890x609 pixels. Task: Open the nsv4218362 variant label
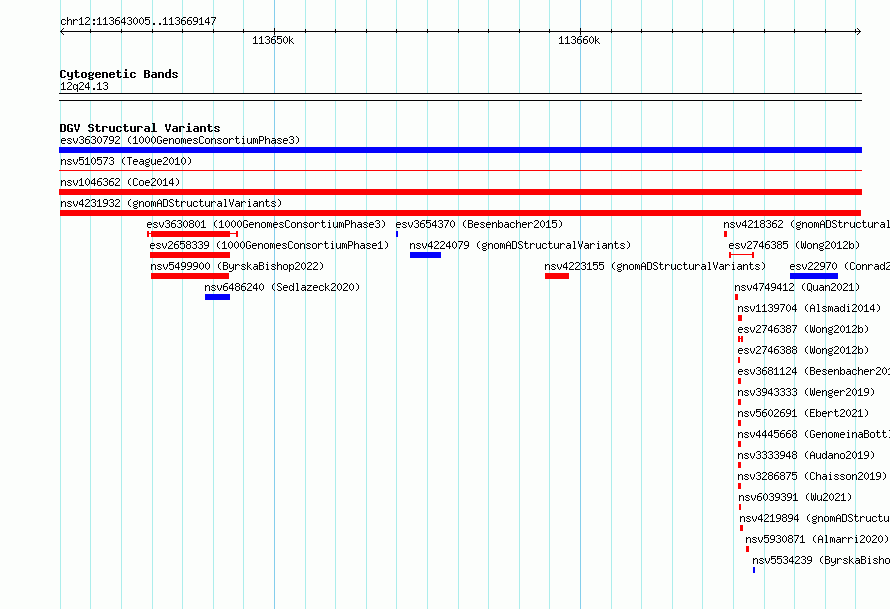[807, 224]
